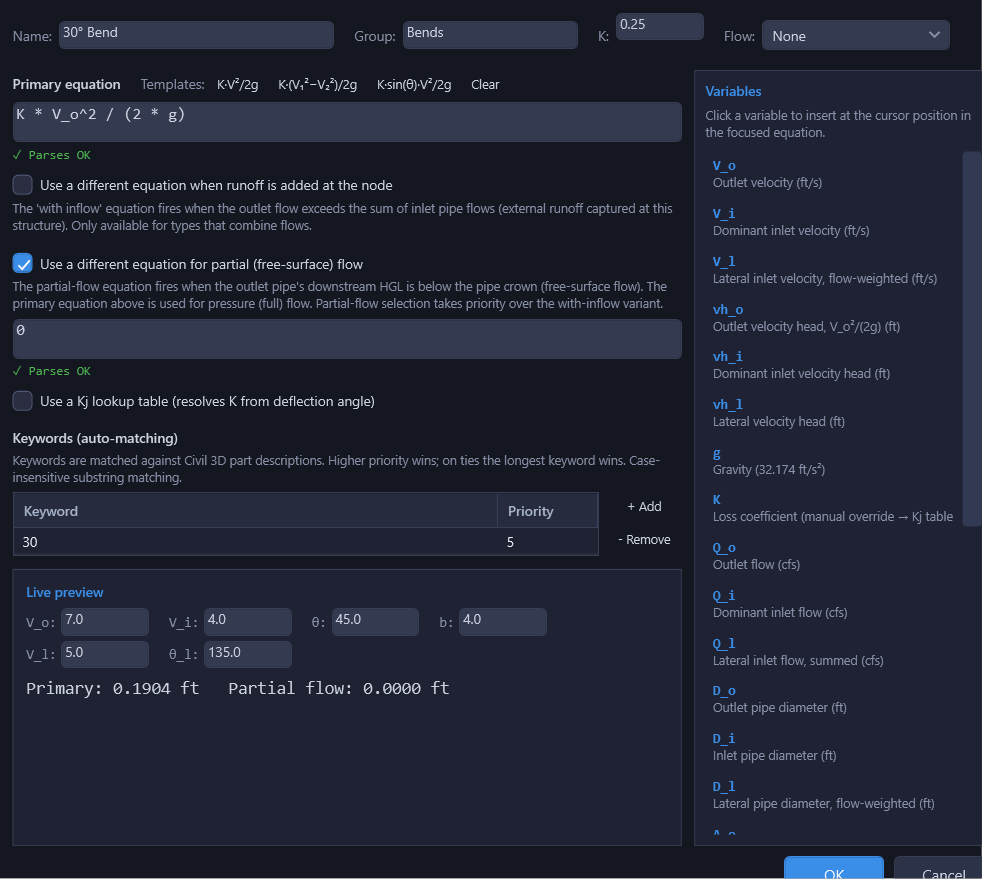This screenshot has width=982, height=879.
Task: Cancel the dialog
Action: (939, 868)
